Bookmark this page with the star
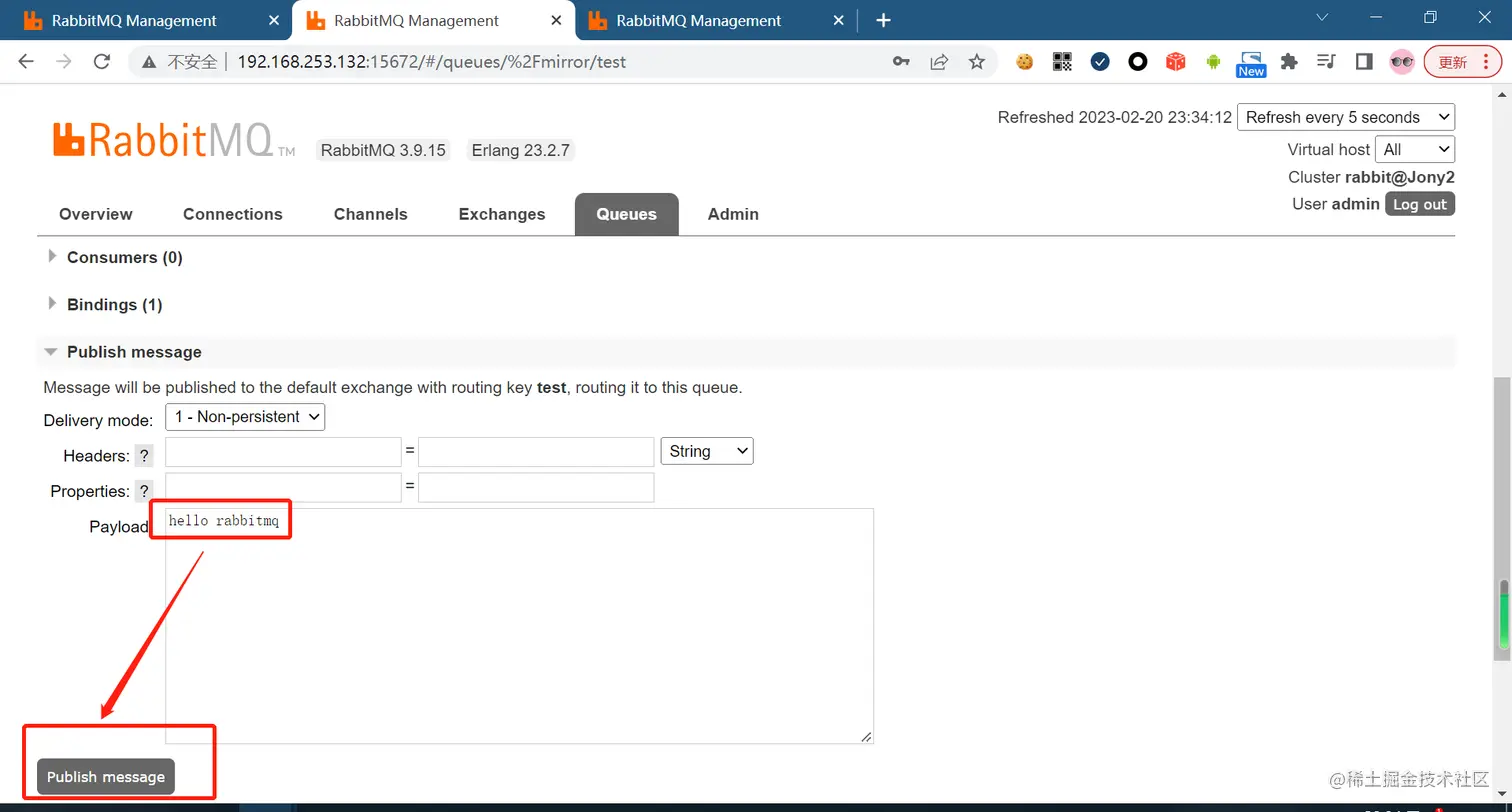The image size is (1512, 812). pos(977,62)
